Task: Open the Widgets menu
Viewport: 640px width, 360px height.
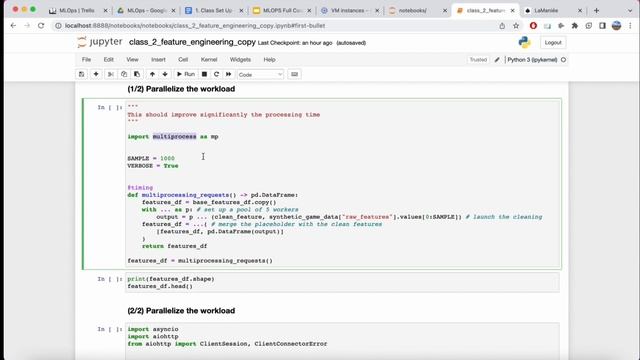Action: (x=240, y=60)
